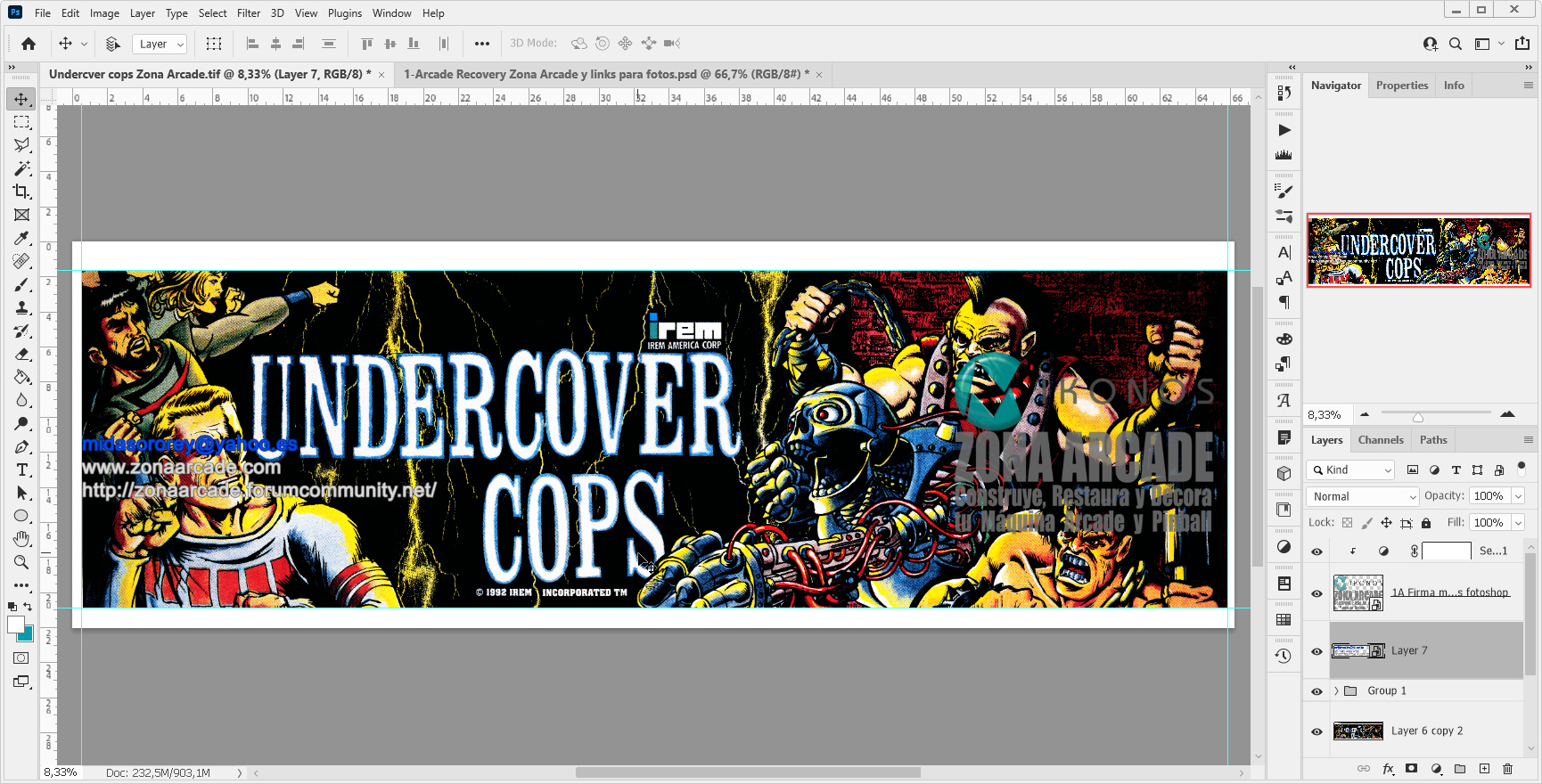Select the Ellipse shape tool
The height and width of the screenshot is (784, 1542).
21,516
